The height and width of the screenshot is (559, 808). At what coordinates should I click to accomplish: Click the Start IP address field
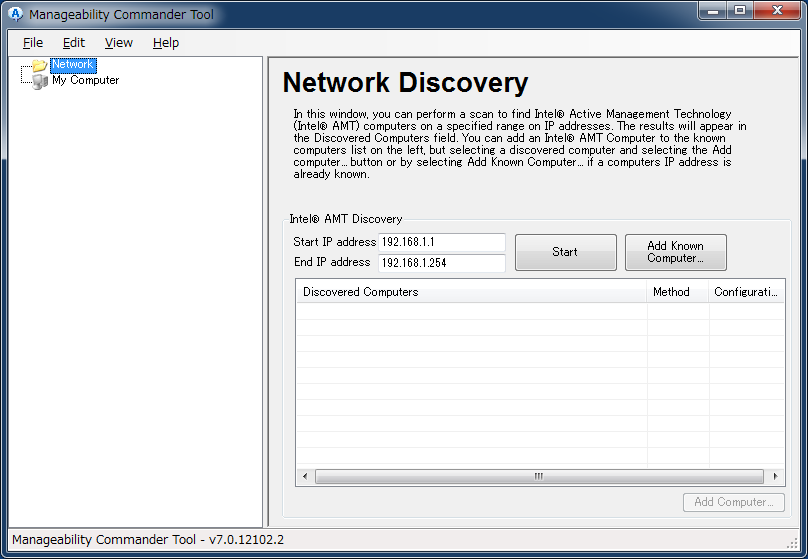[442, 242]
